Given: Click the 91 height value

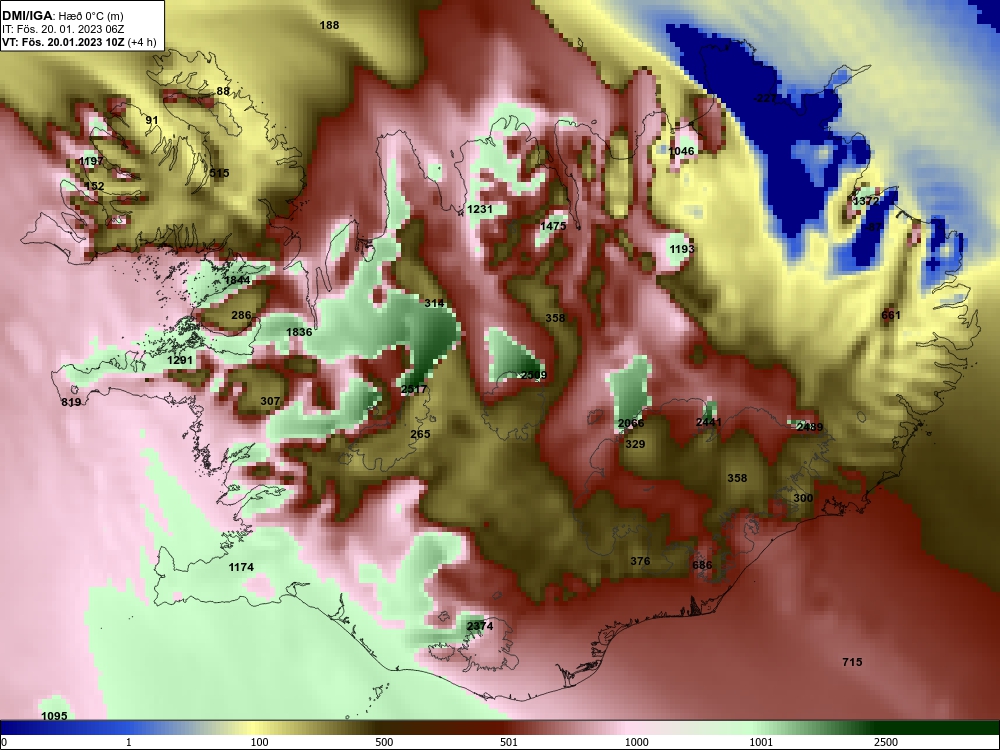Looking at the screenshot, I should click(x=152, y=121).
